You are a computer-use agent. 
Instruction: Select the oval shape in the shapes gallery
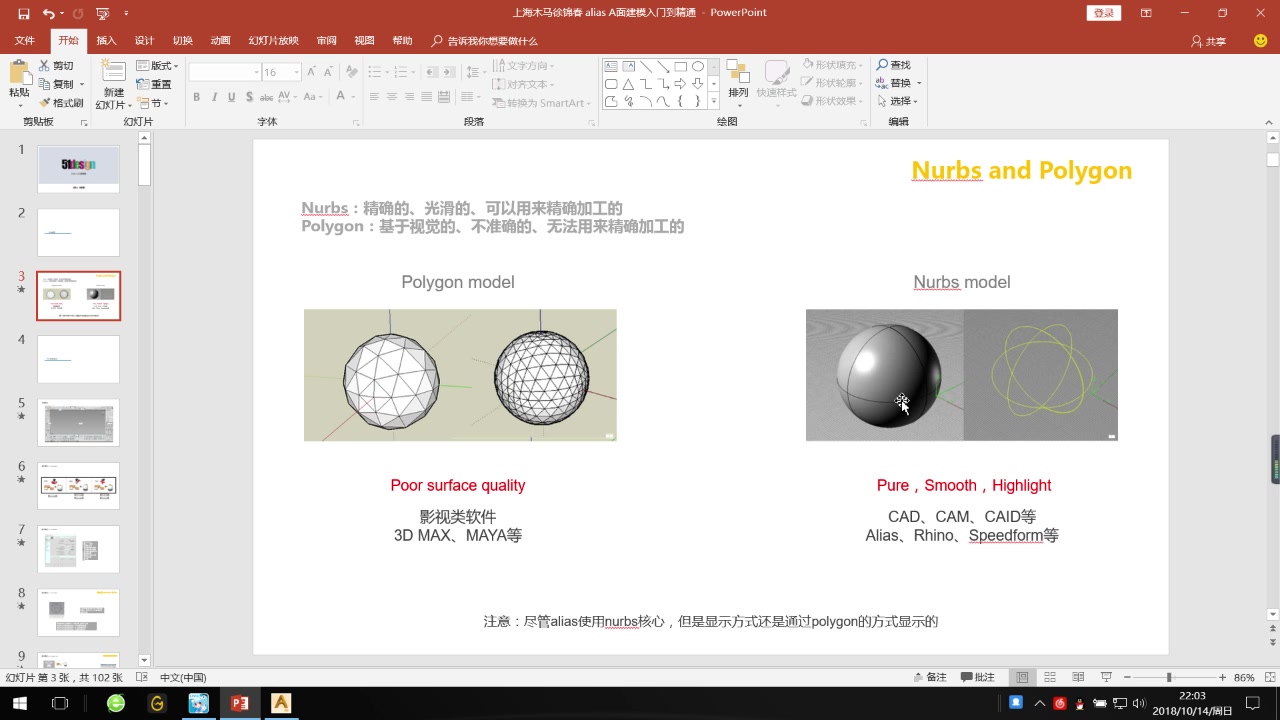click(698, 67)
